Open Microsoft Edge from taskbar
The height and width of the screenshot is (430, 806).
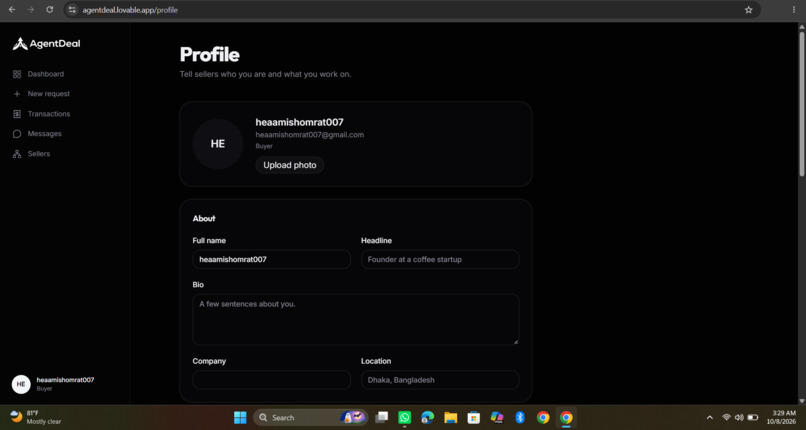point(428,417)
